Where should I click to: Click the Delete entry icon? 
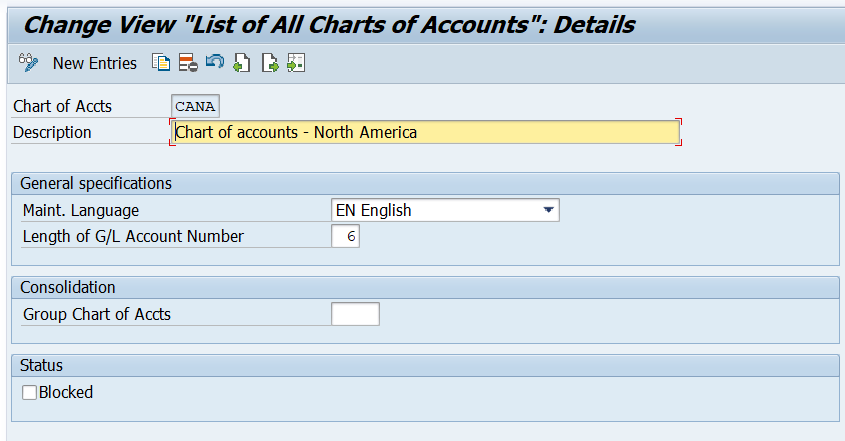188,63
